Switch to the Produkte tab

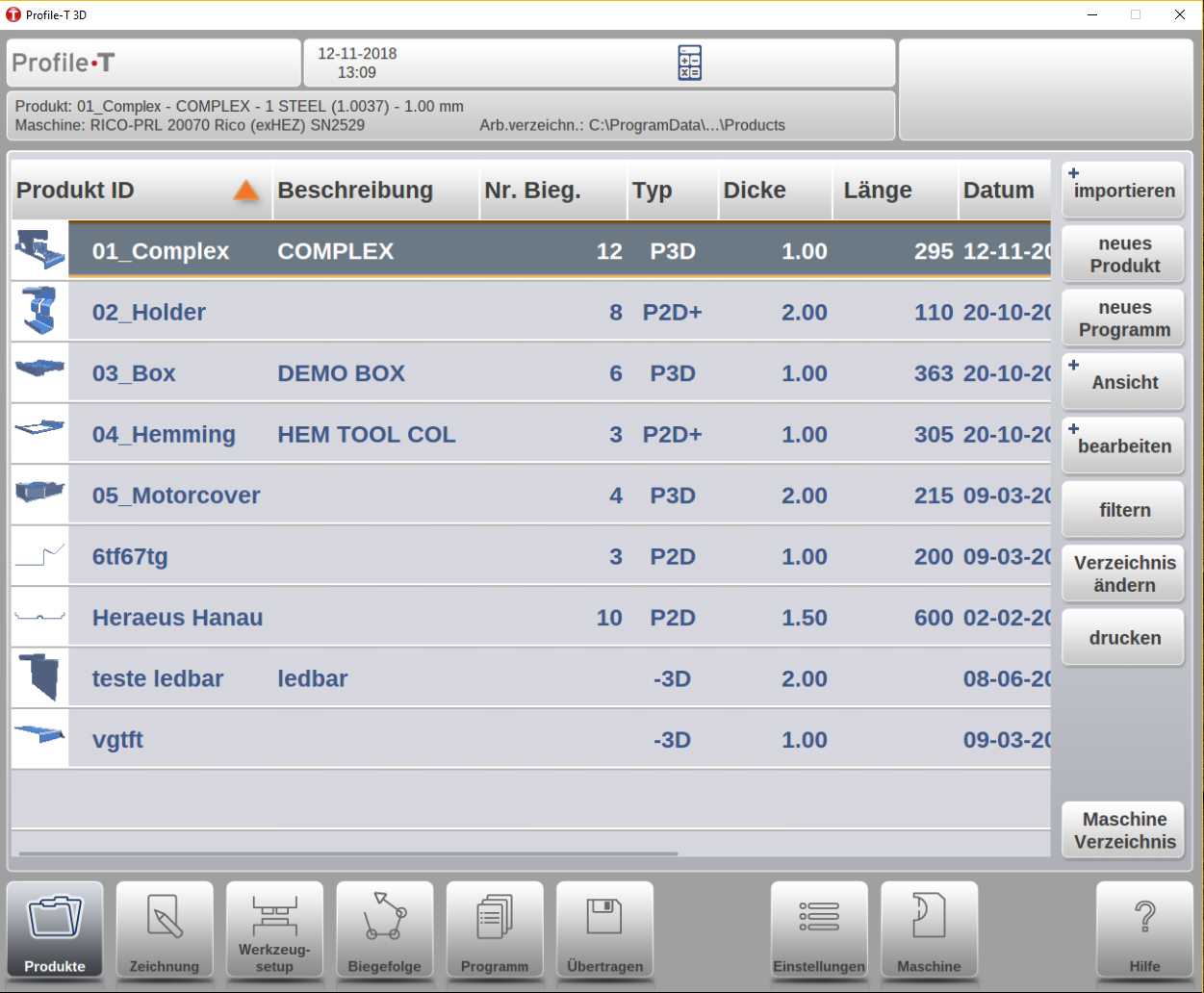tap(55, 929)
